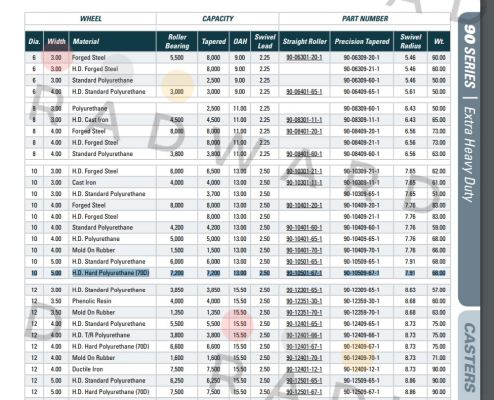This screenshot has width=494, height=400.
Task: Select the Tapered capacity column header
Action: [213, 42]
